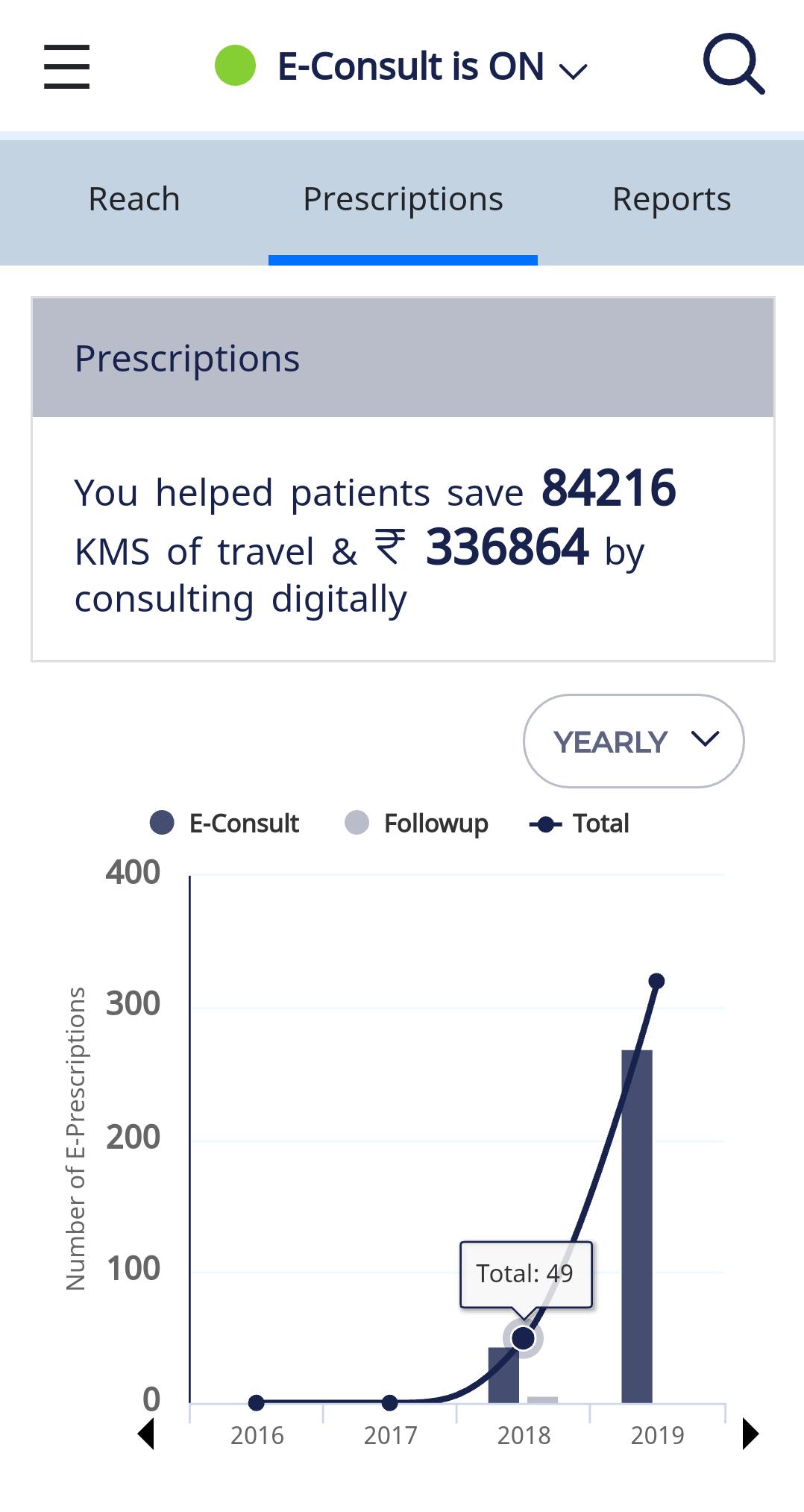This screenshot has width=804, height=1512.
Task: Click the 2019 E-Consult bar
Action: [637, 1231]
